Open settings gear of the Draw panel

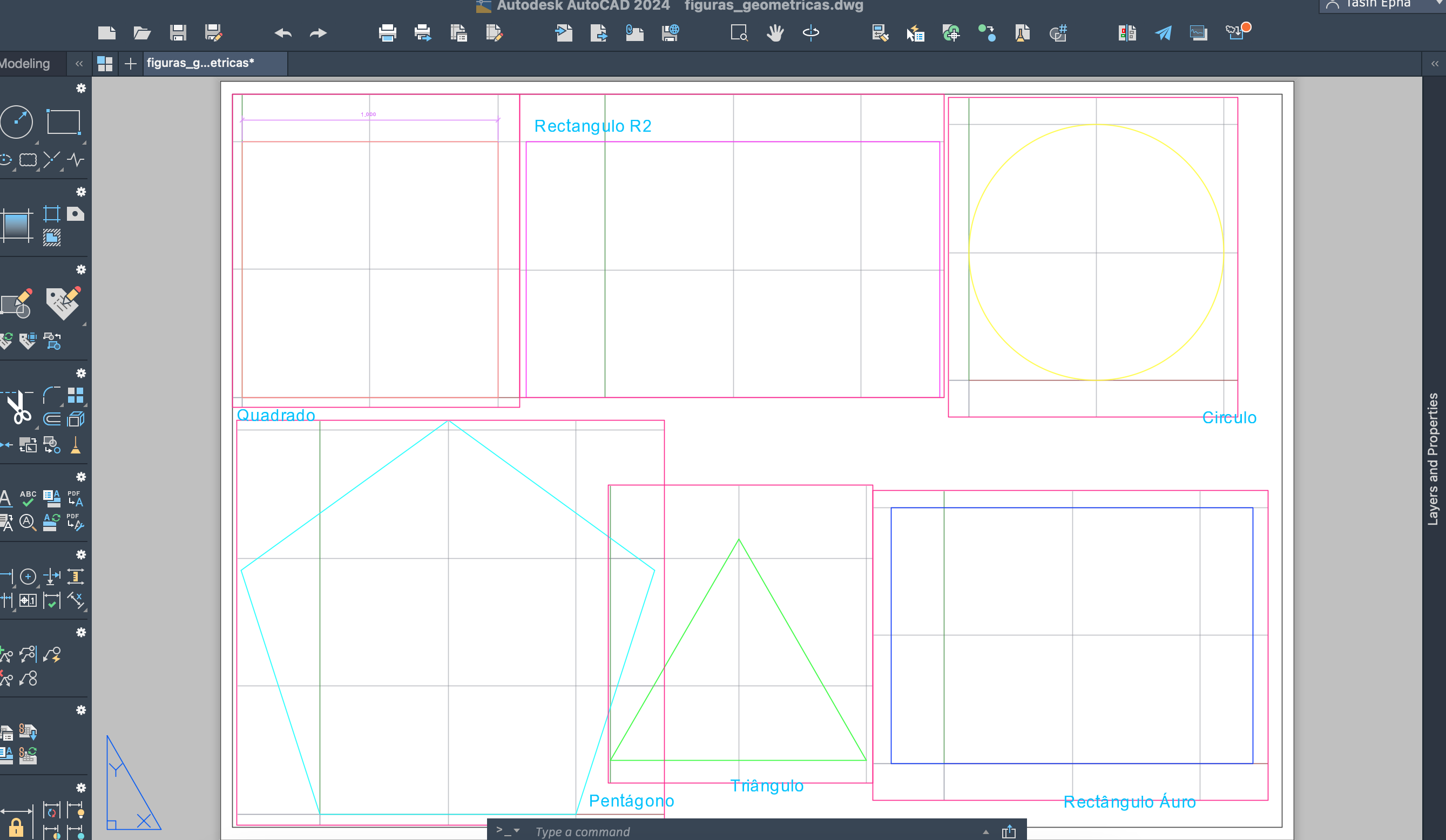[x=81, y=88]
